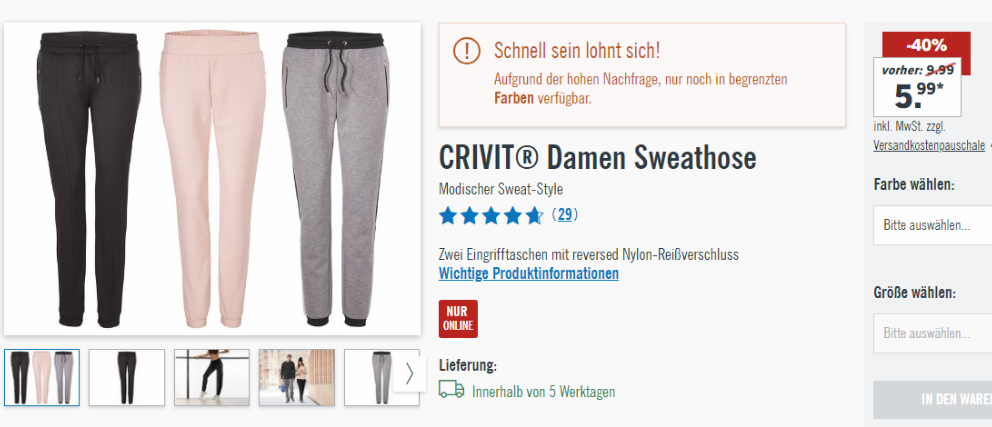This screenshot has width=992, height=427.
Task: Follow the Versandkostenpauschale link
Action: [x=929, y=145]
